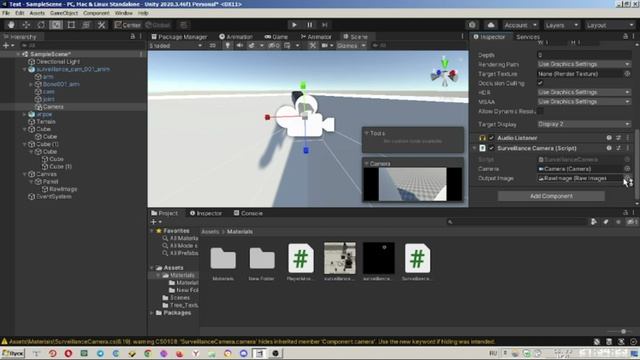
Task: Open the Layers dropdown
Action: (562, 25)
